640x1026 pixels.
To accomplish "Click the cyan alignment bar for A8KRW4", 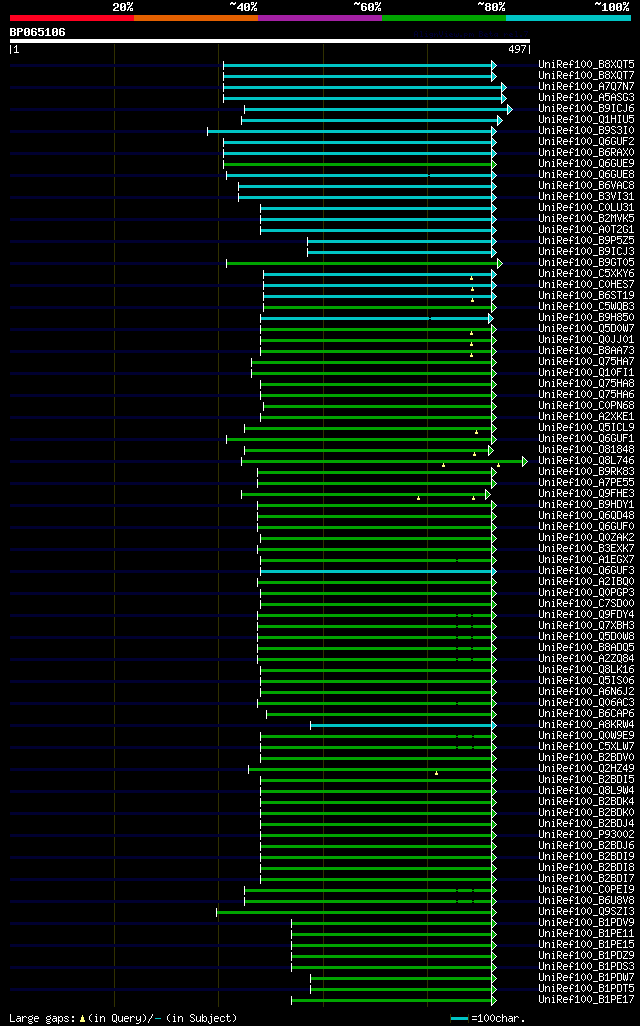I will [x=404, y=726].
